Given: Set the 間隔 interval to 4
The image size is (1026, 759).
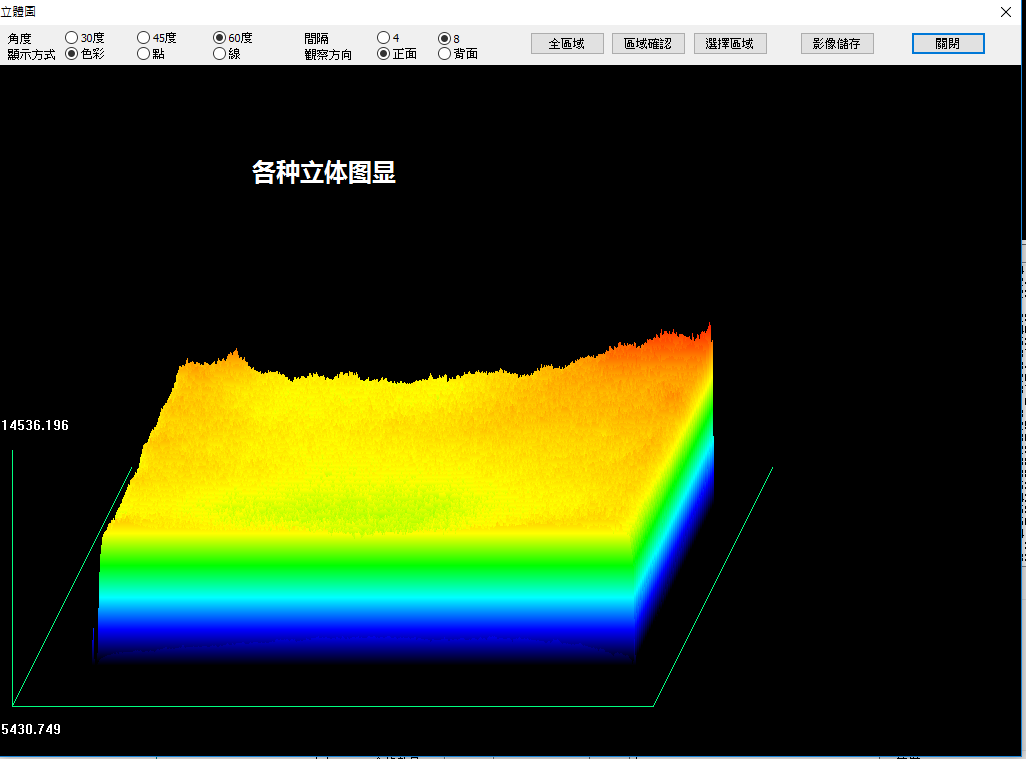Looking at the screenshot, I should (x=383, y=38).
